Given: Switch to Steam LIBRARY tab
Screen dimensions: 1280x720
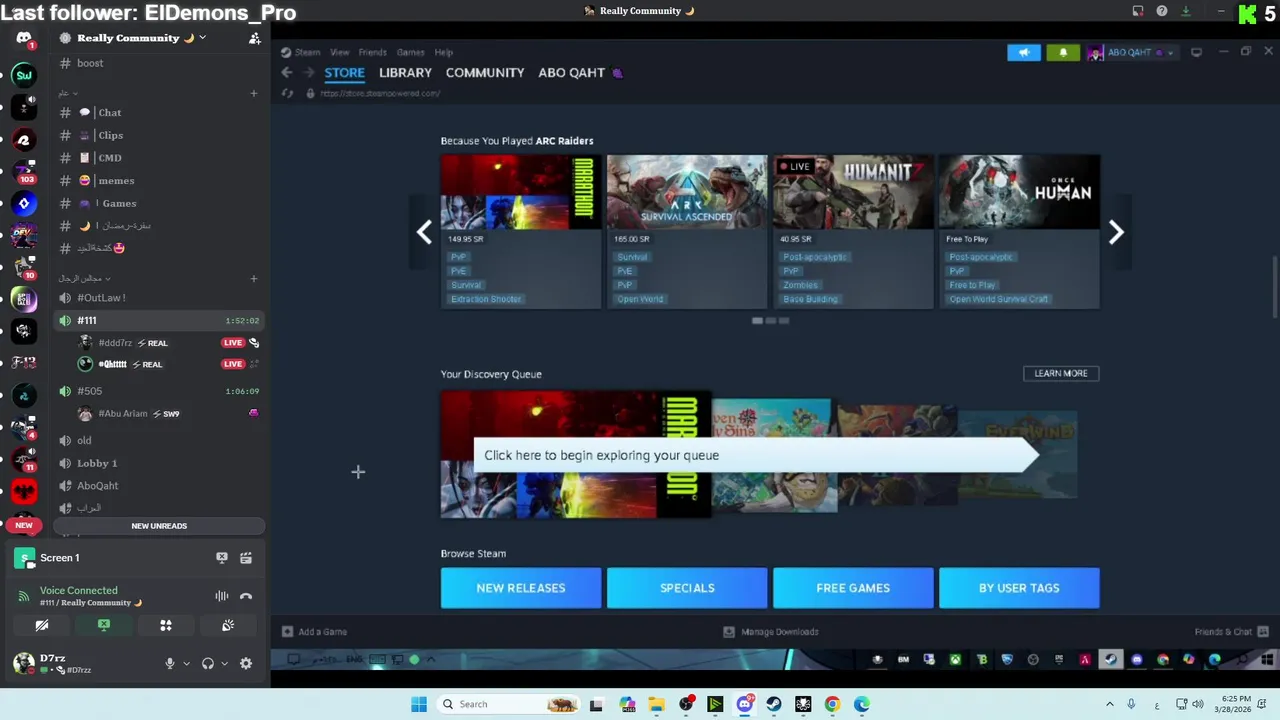Looking at the screenshot, I should click(x=405, y=73).
